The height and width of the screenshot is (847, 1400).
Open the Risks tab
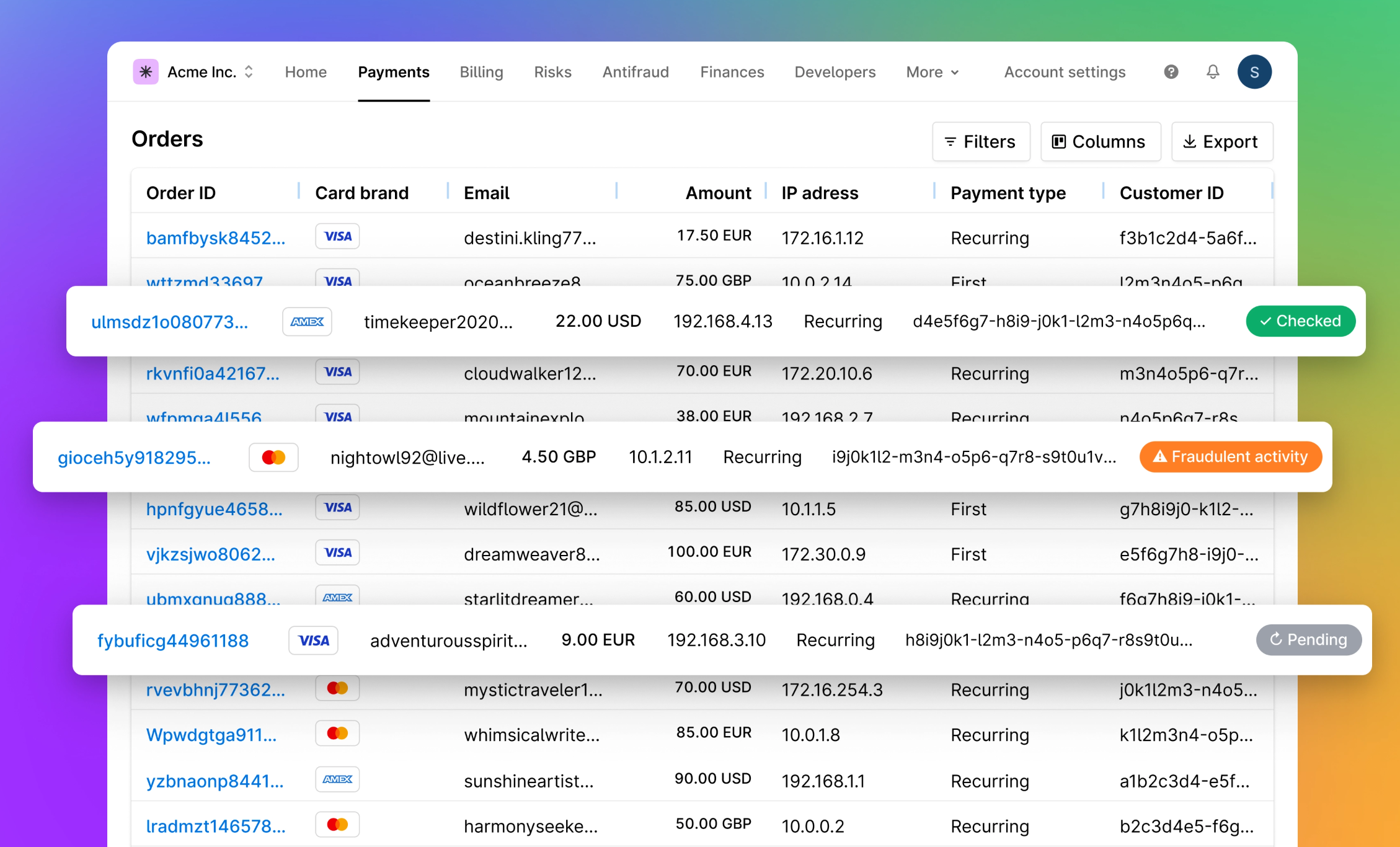pyautogui.click(x=552, y=73)
